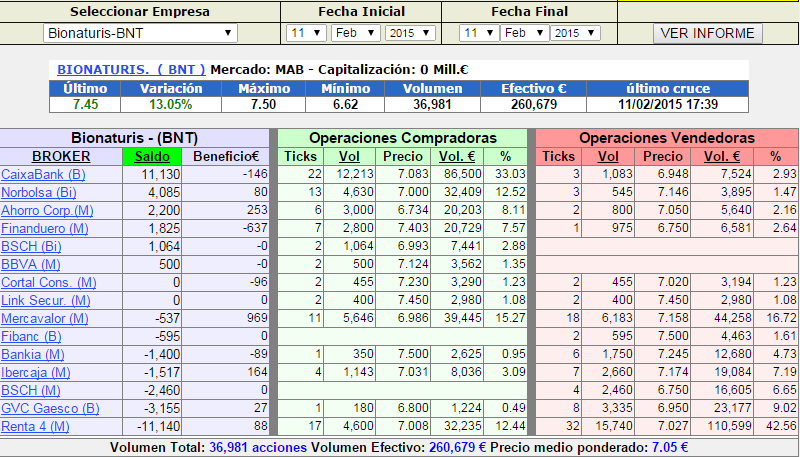Sort by Vol. € in Operaciones Vendedoras
Viewport: 800px width, 457px height.
(722, 157)
